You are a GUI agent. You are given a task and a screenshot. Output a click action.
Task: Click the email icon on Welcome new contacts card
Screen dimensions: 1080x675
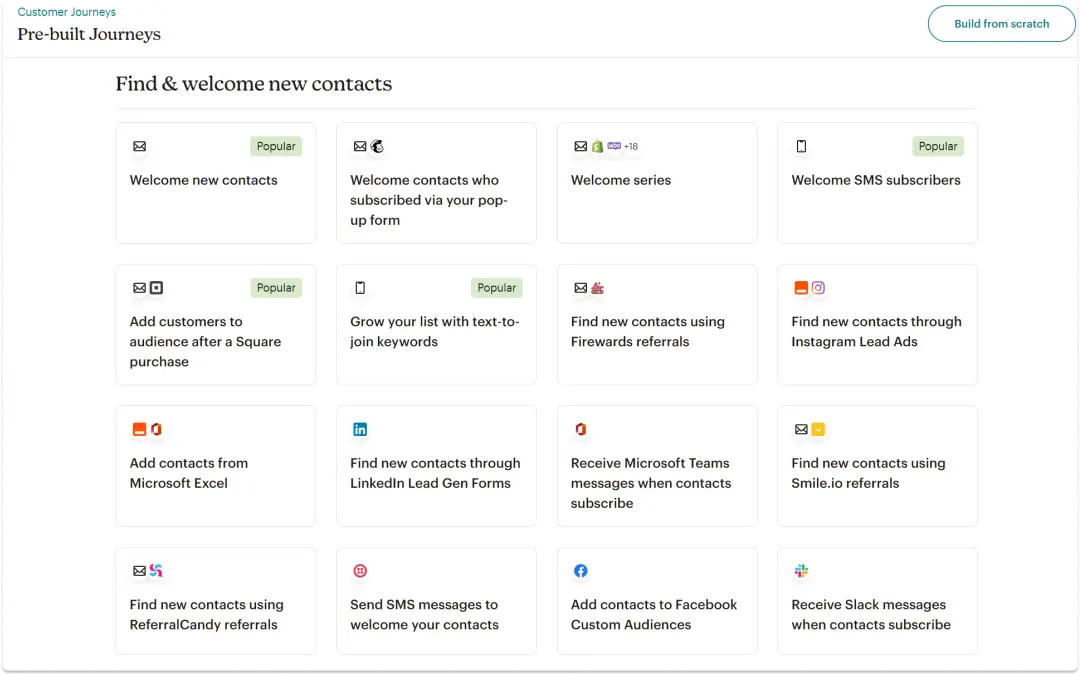pyautogui.click(x=139, y=146)
